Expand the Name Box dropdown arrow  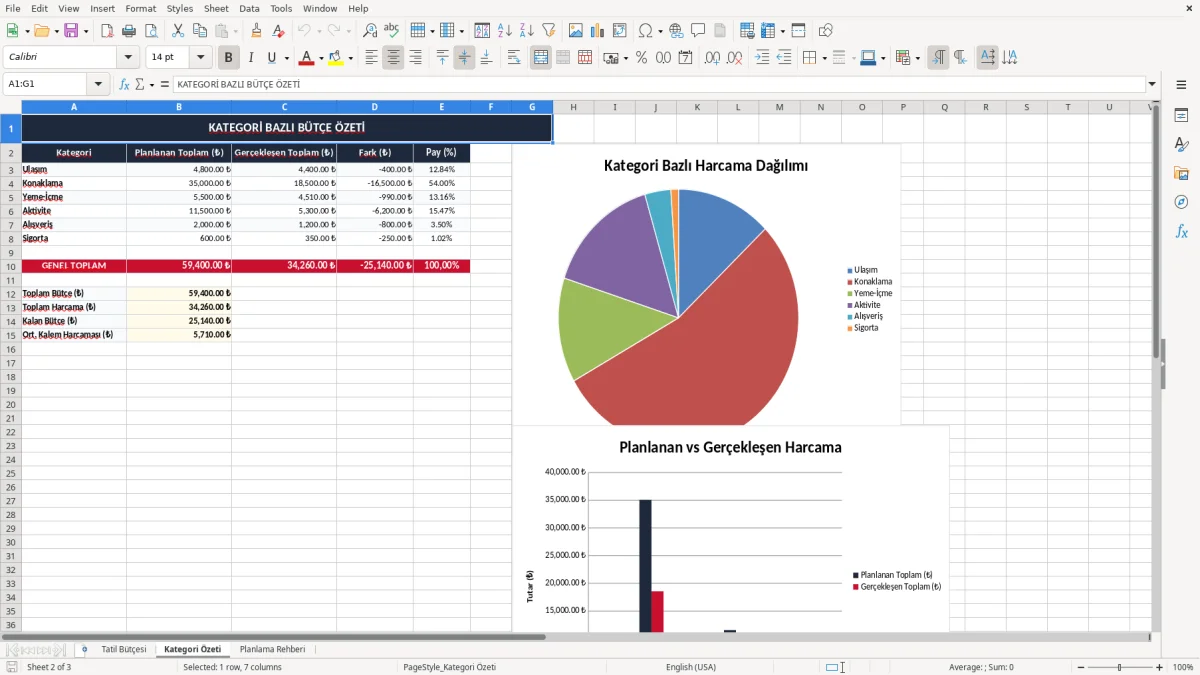[98, 84]
